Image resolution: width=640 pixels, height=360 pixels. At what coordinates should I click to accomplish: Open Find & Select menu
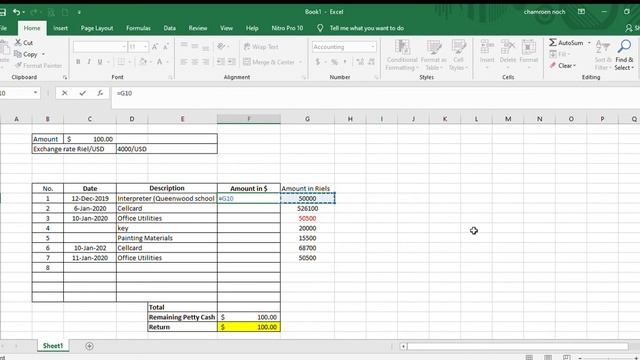[x=624, y=55]
